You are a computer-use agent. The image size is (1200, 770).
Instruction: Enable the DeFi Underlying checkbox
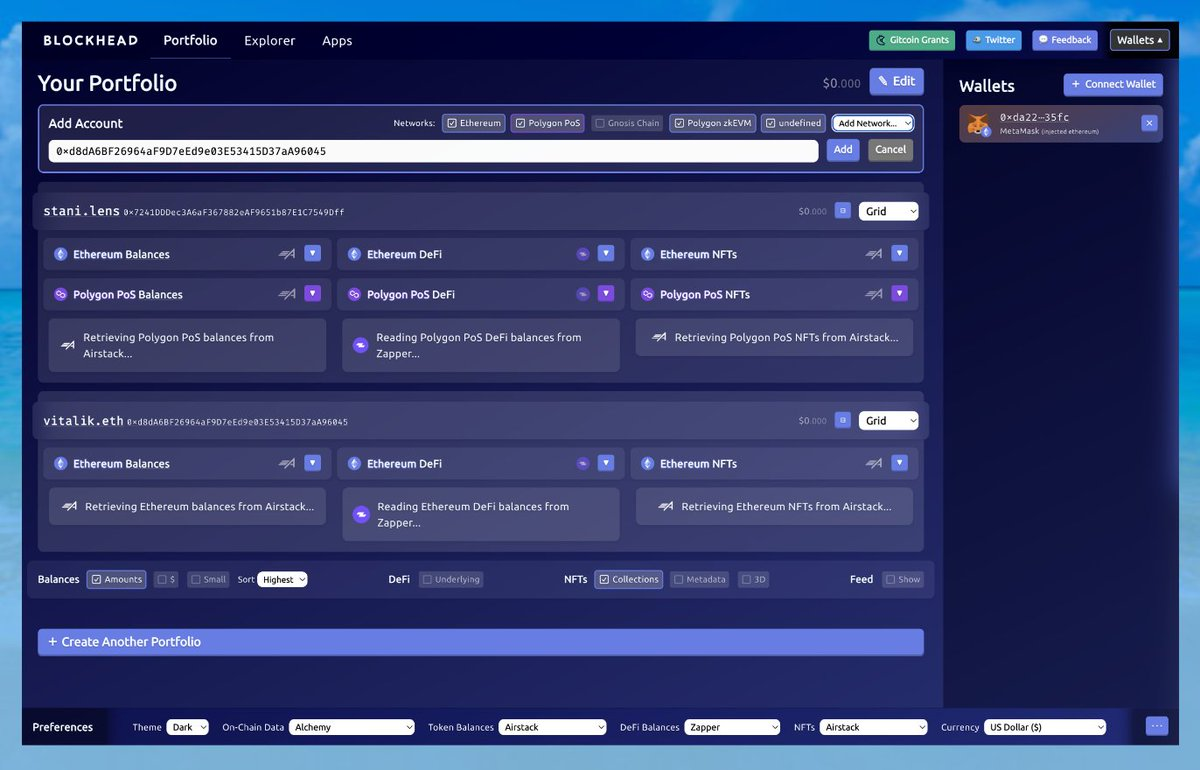427,579
